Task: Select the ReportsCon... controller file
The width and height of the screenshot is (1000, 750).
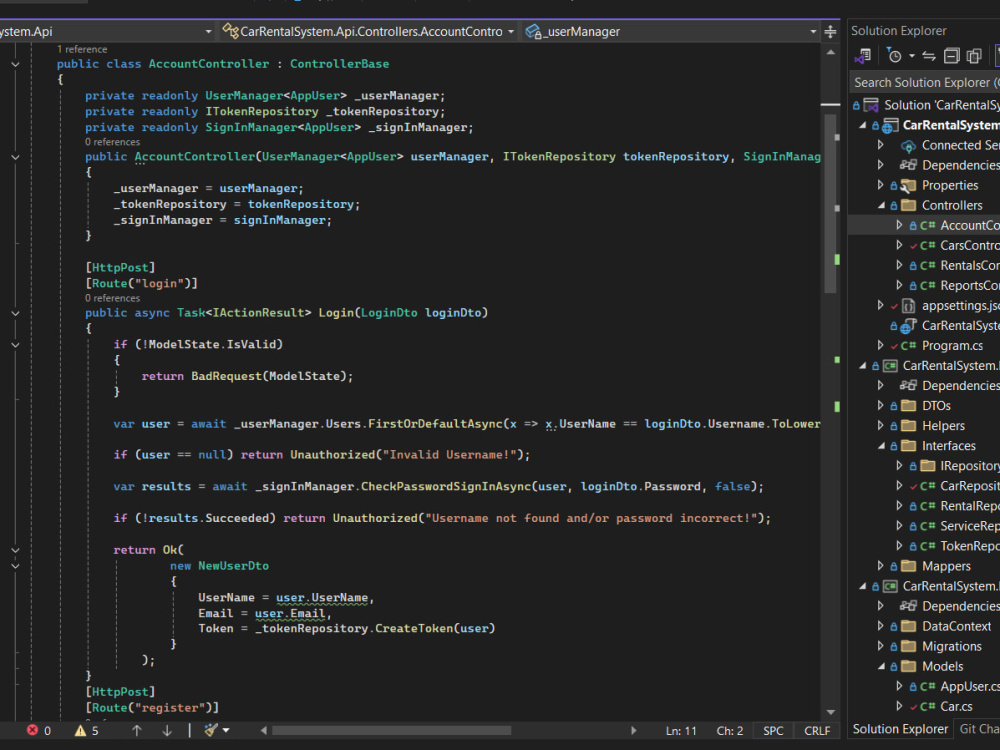Action: (969, 286)
